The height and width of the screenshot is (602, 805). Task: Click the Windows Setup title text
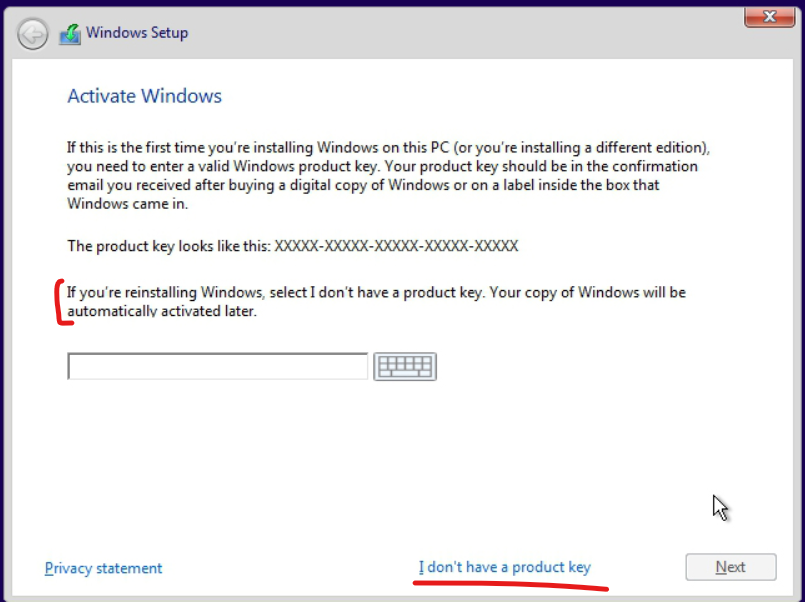pyautogui.click(x=137, y=33)
